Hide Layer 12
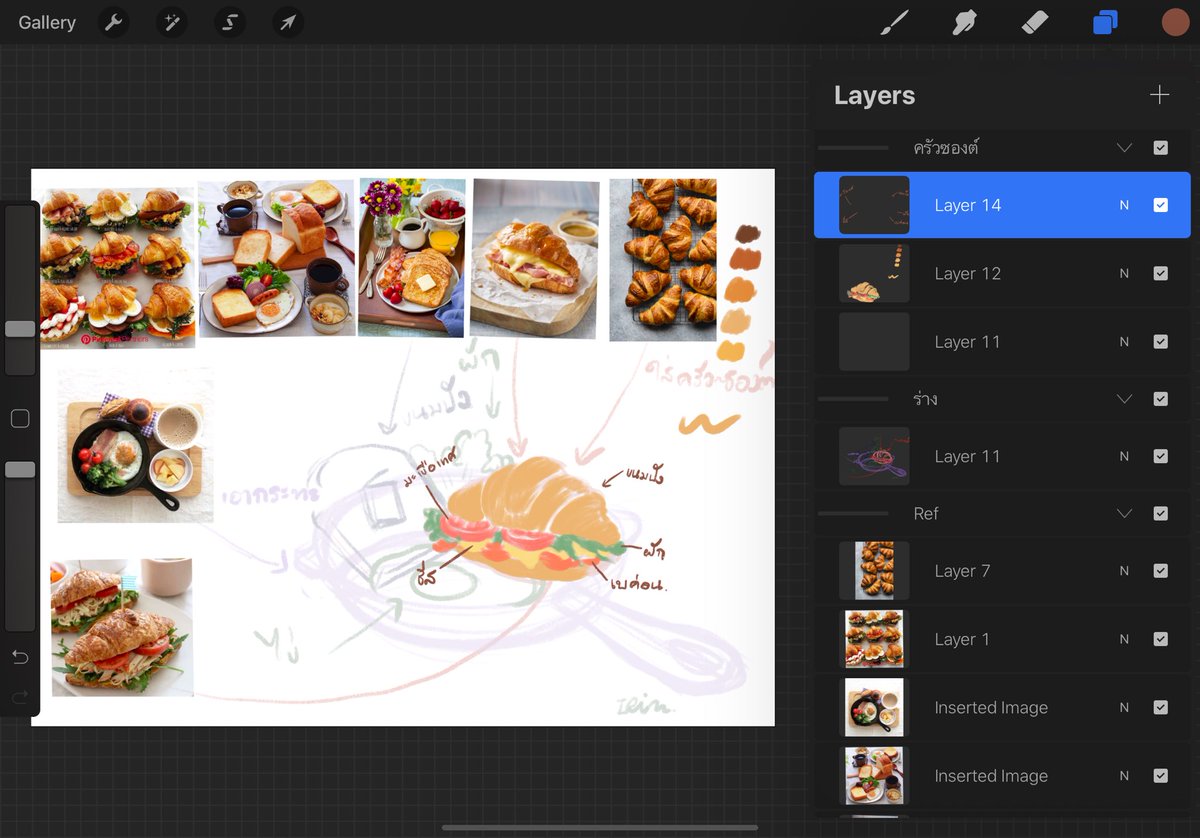The image size is (1200, 838). [x=1160, y=273]
